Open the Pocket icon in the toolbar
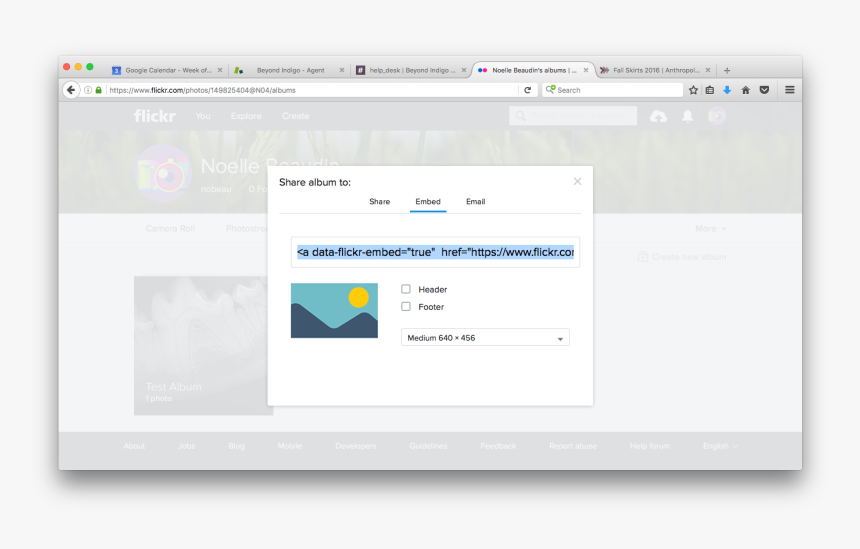The height and width of the screenshot is (549, 860). pos(764,90)
